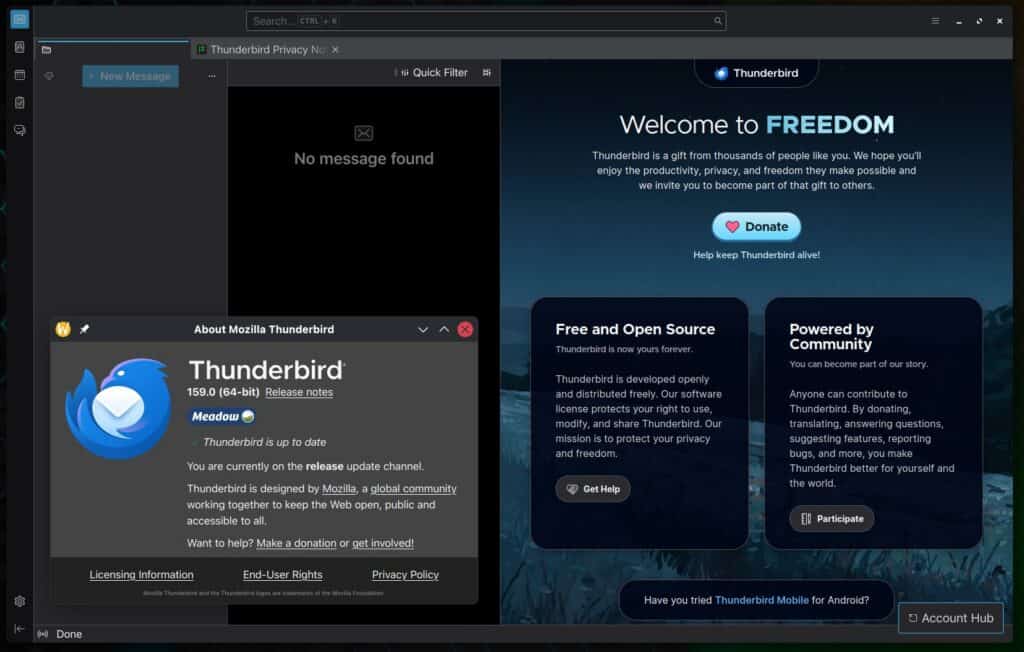The height and width of the screenshot is (652, 1024).
Task: Click the '159.0 (64-bit)' version text
Action: (x=223, y=392)
